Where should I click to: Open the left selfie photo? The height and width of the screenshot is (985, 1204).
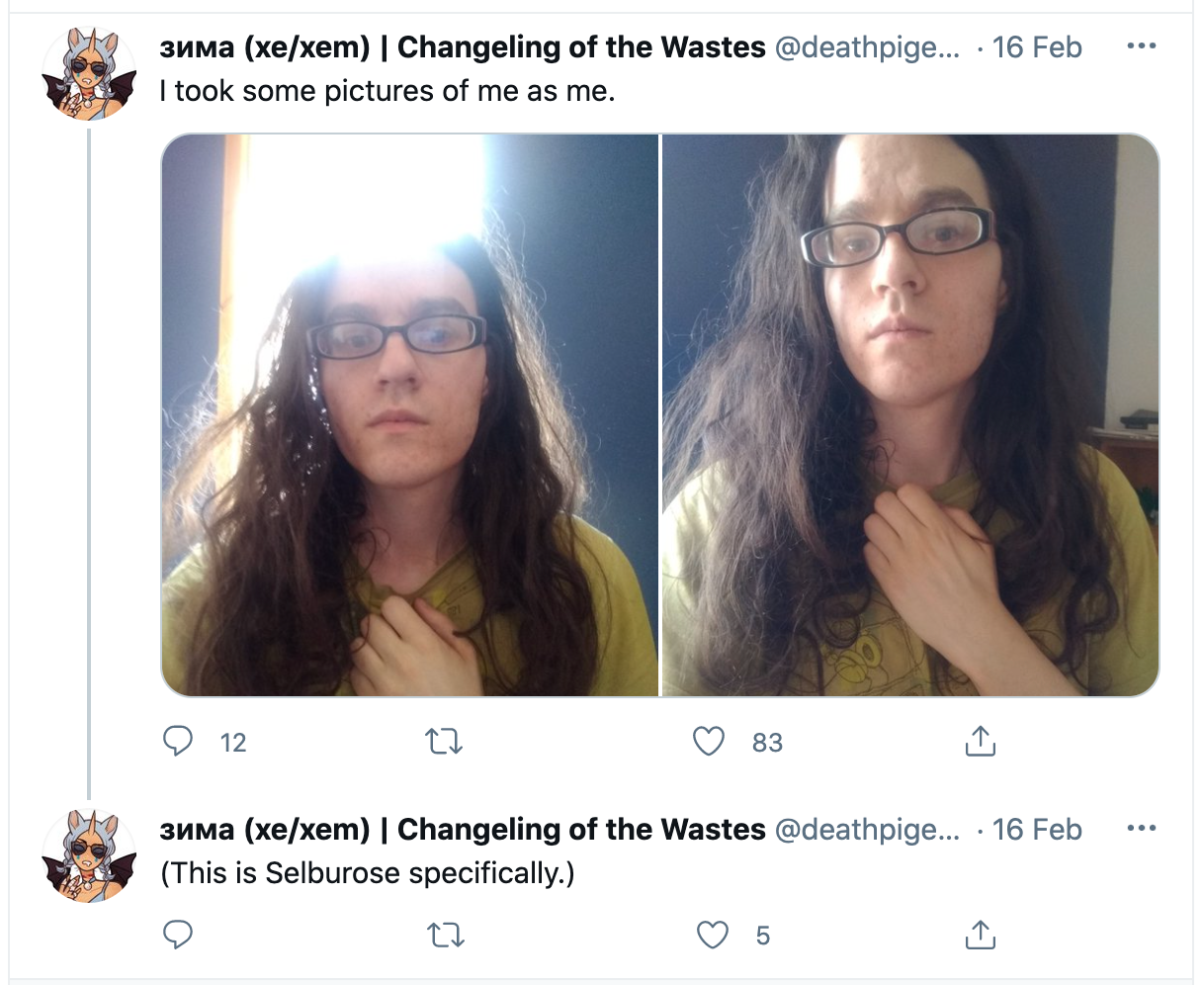pos(409,414)
